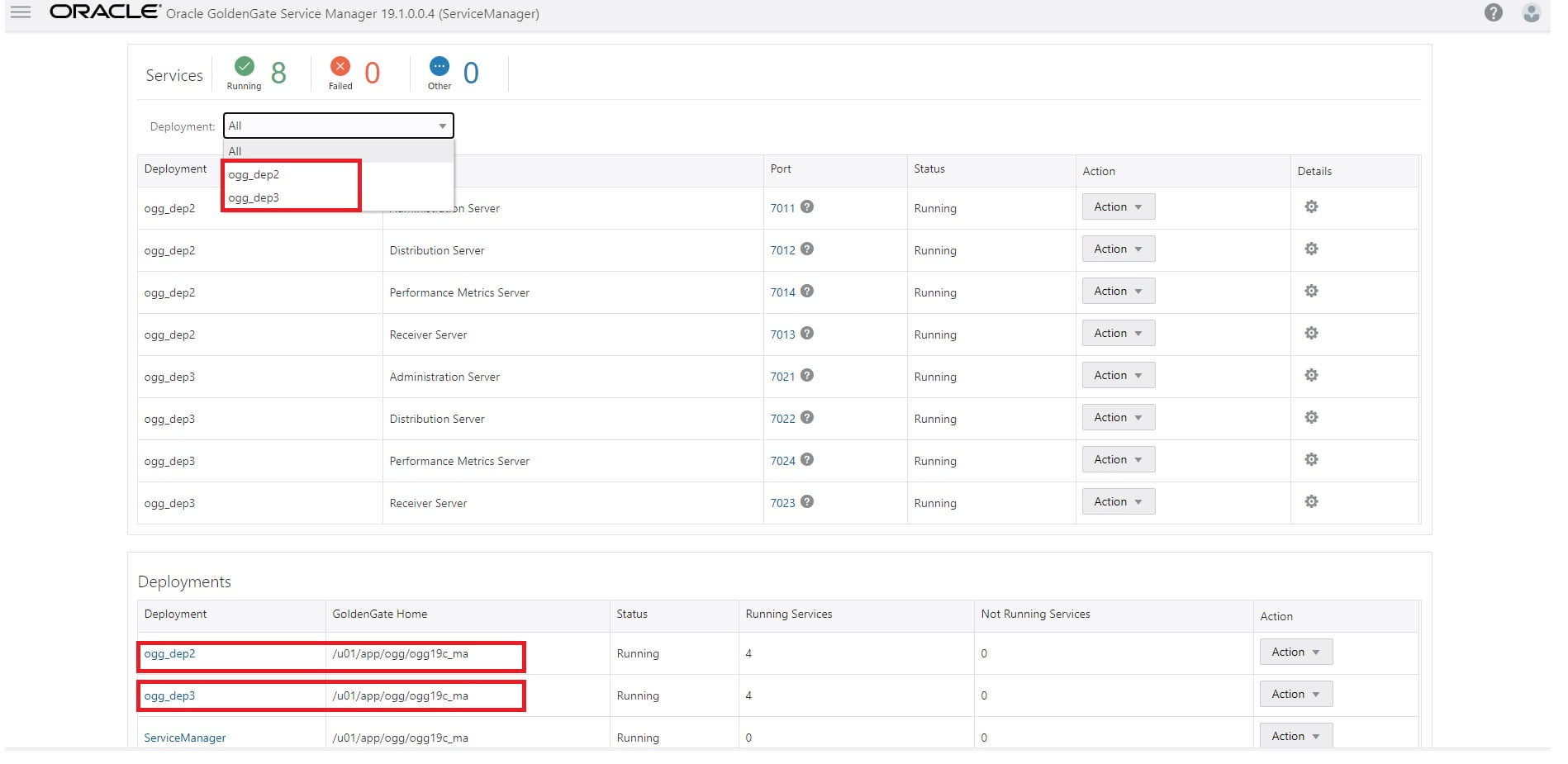Open Action dropdown for ogg_dep2 Performance Metrics Server
This screenshot has height=764, width=1568.
[x=1119, y=291]
